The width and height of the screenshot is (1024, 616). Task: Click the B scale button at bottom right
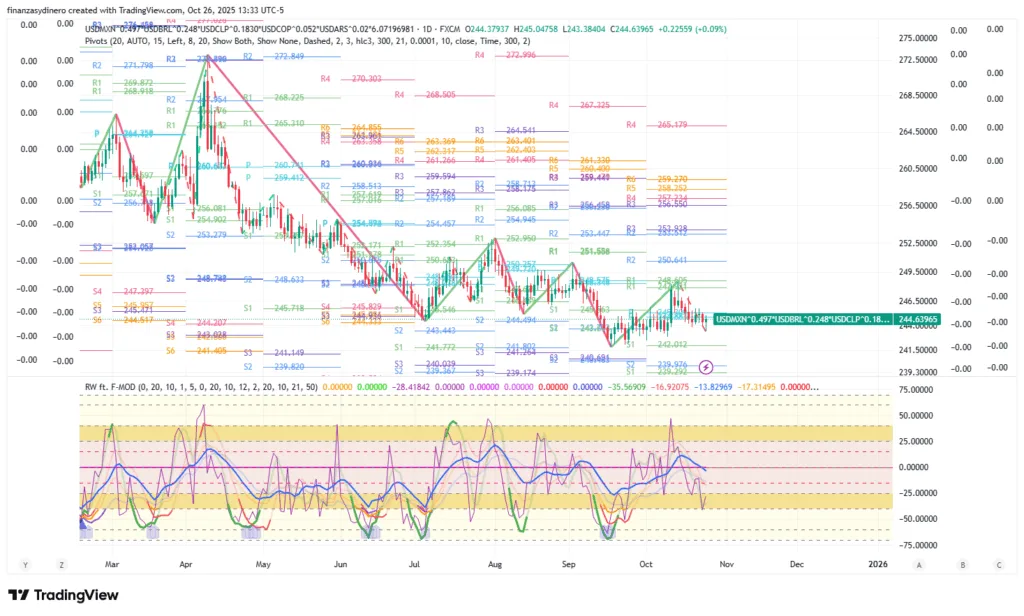(x=963, y=564)
